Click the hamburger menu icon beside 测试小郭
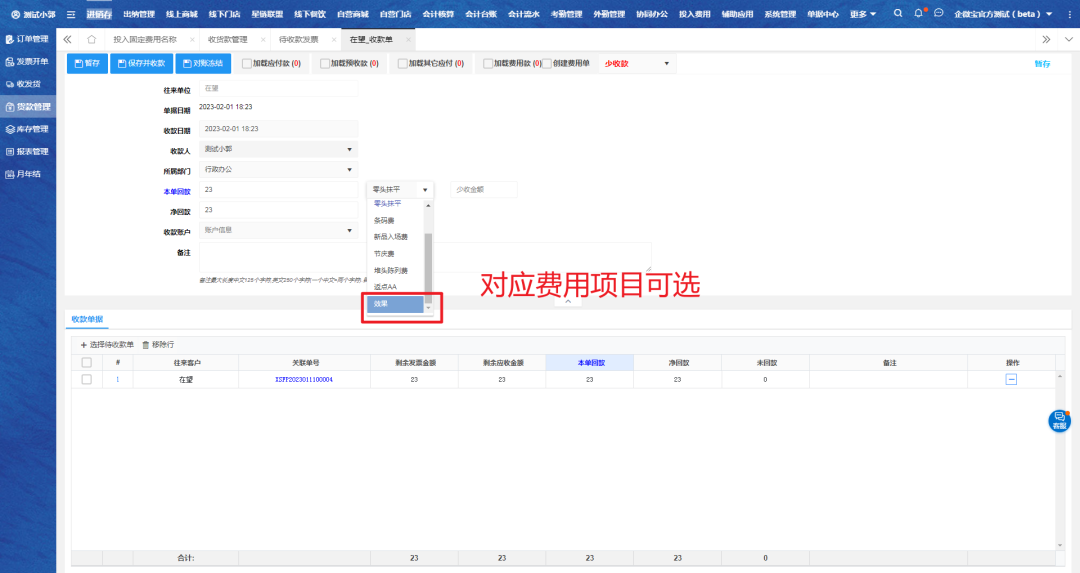This screenshot has height=573, width=1080. (x=71, y=14)
